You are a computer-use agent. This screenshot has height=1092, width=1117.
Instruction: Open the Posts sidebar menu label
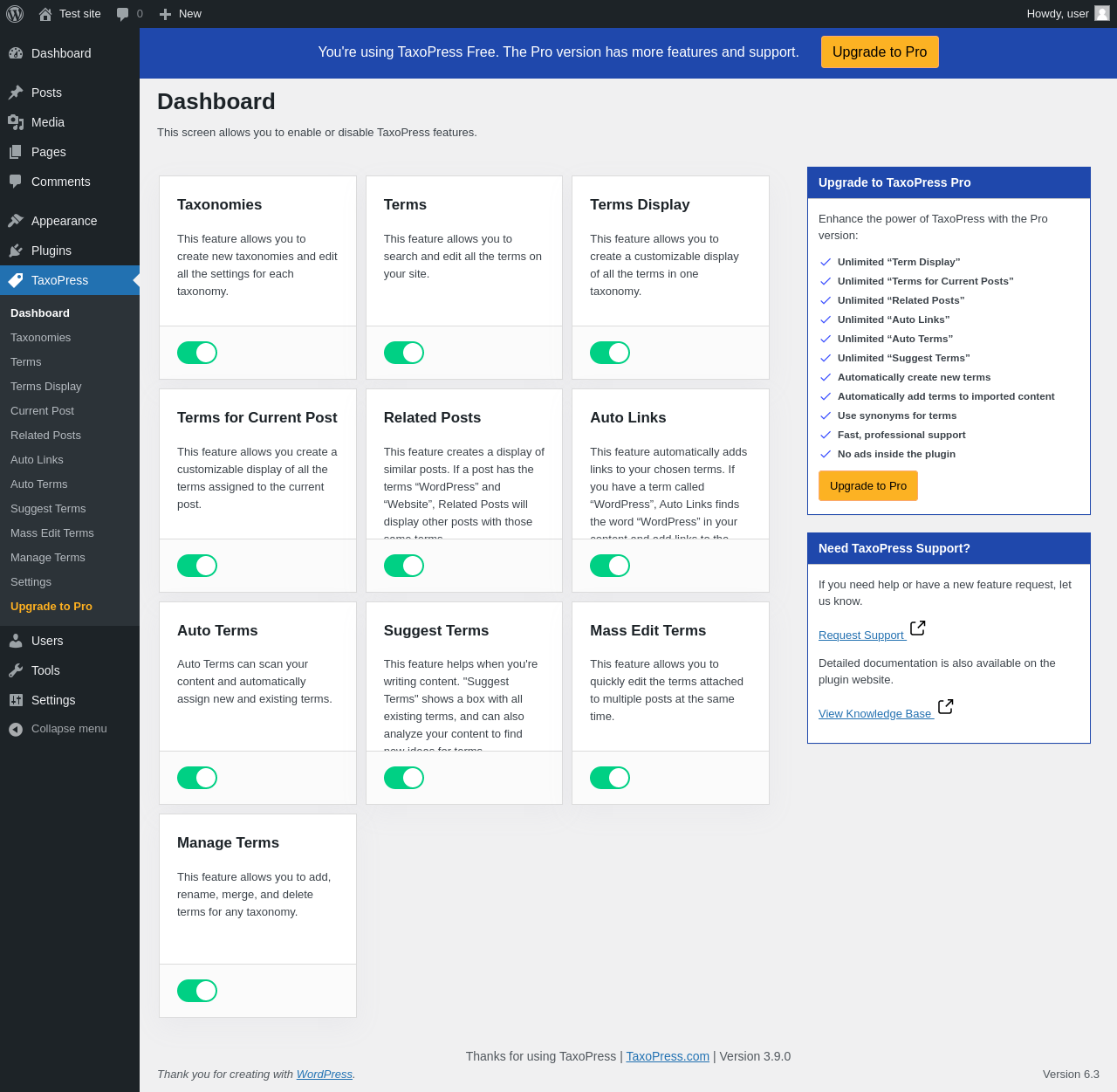click(x=46, y=93)
